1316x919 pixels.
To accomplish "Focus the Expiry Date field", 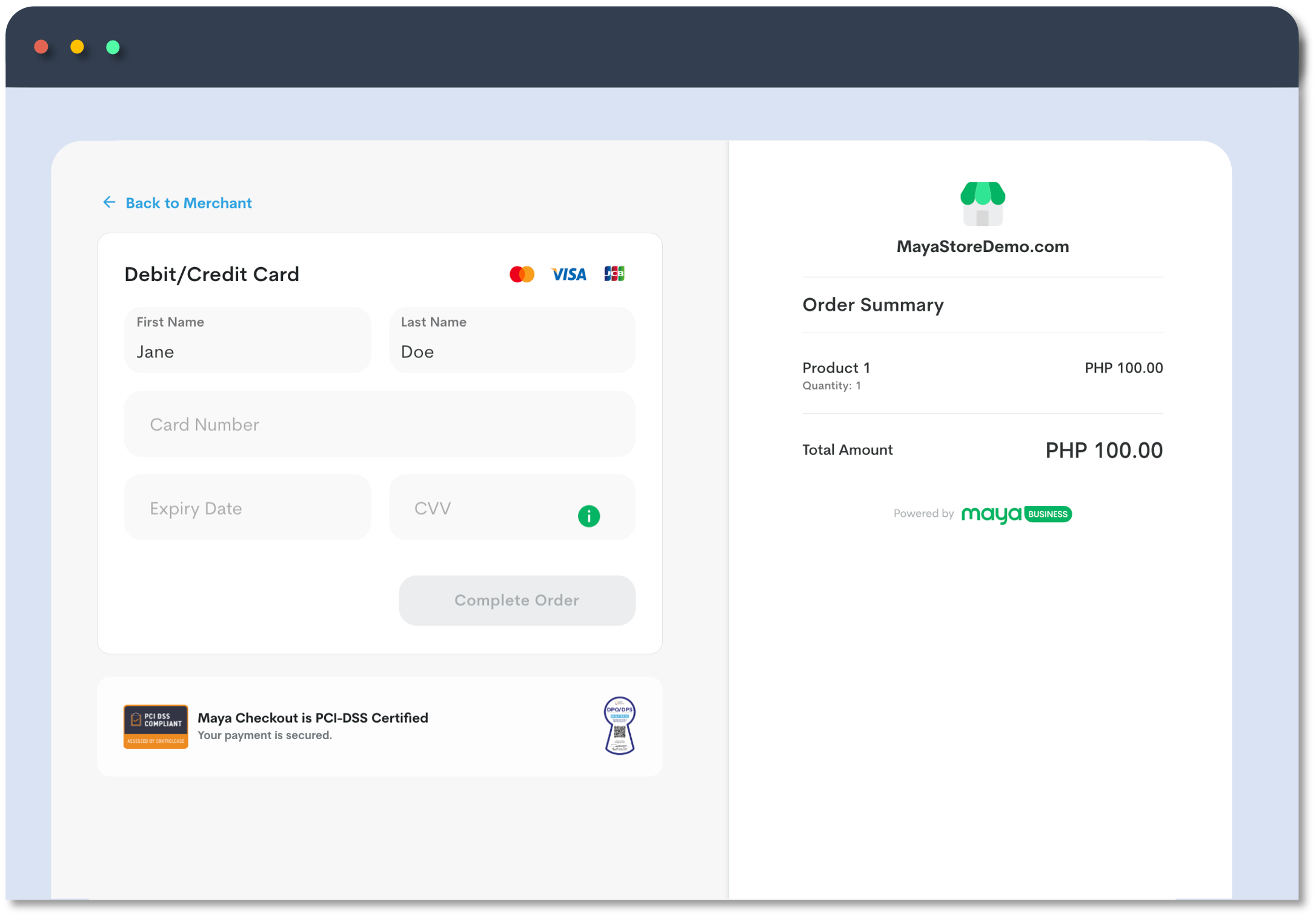I will [x=247, y=508].
